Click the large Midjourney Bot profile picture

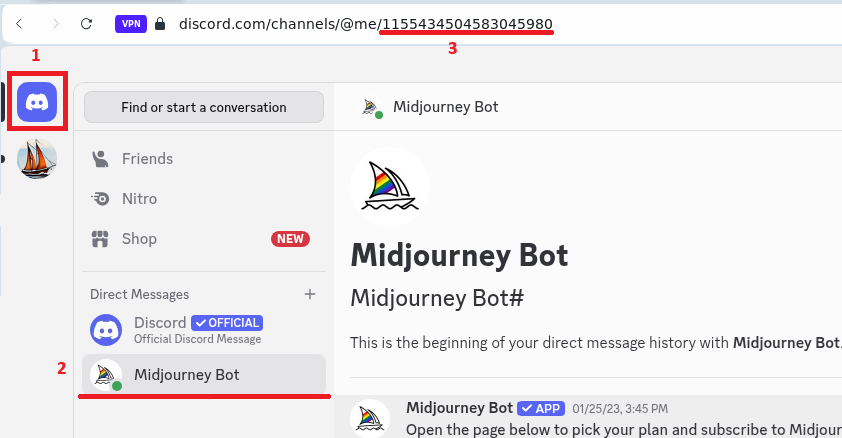389,187
